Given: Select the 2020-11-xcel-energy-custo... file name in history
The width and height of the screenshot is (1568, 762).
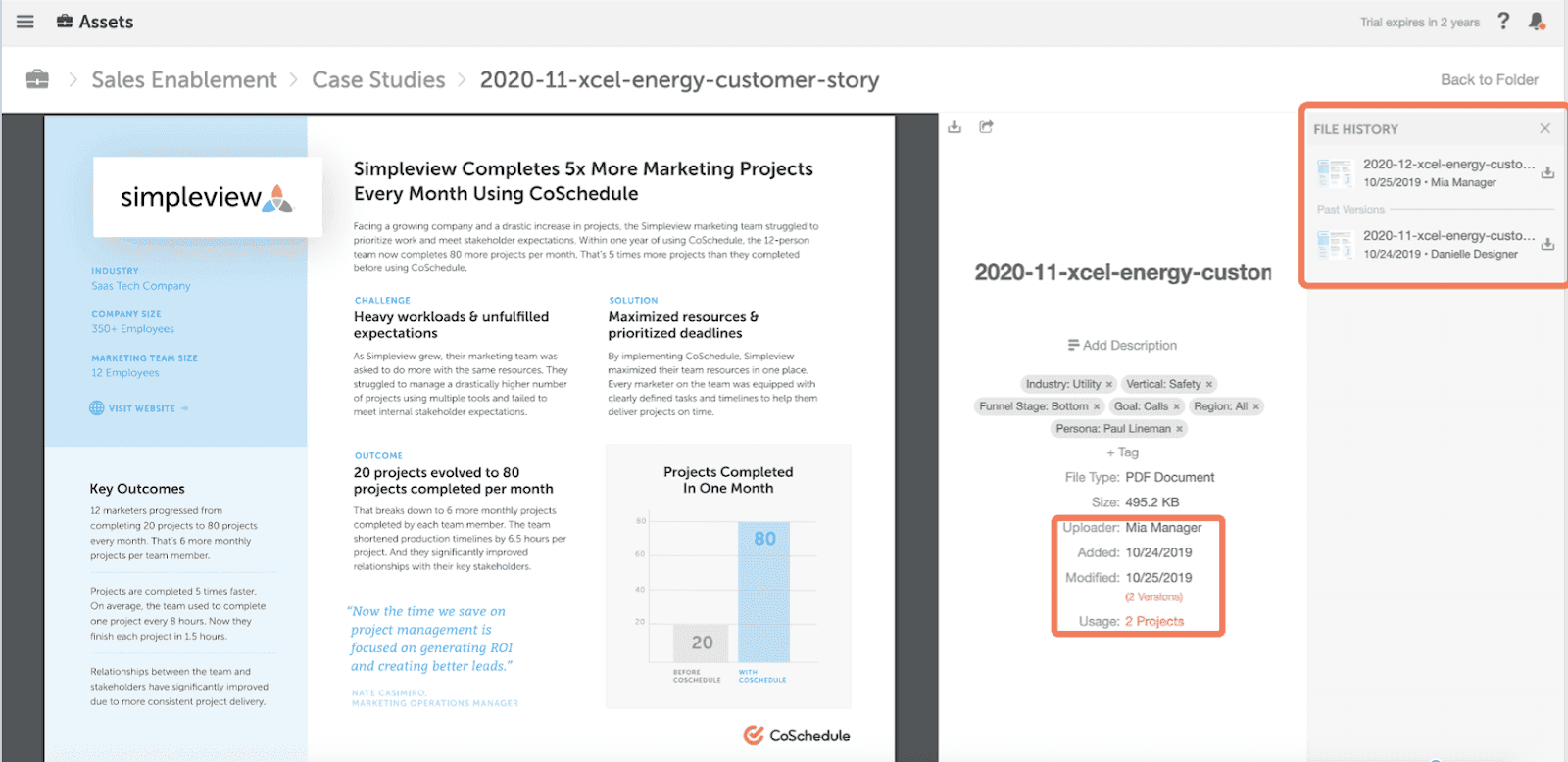Looking at the screenshot, I should point(1448,235).
